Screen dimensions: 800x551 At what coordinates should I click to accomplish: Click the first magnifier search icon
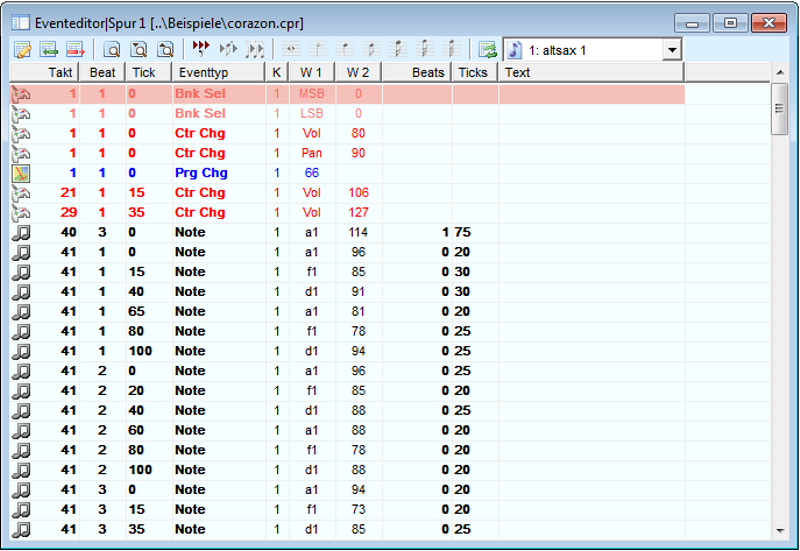pyautogui.click(x=112, y=49)
